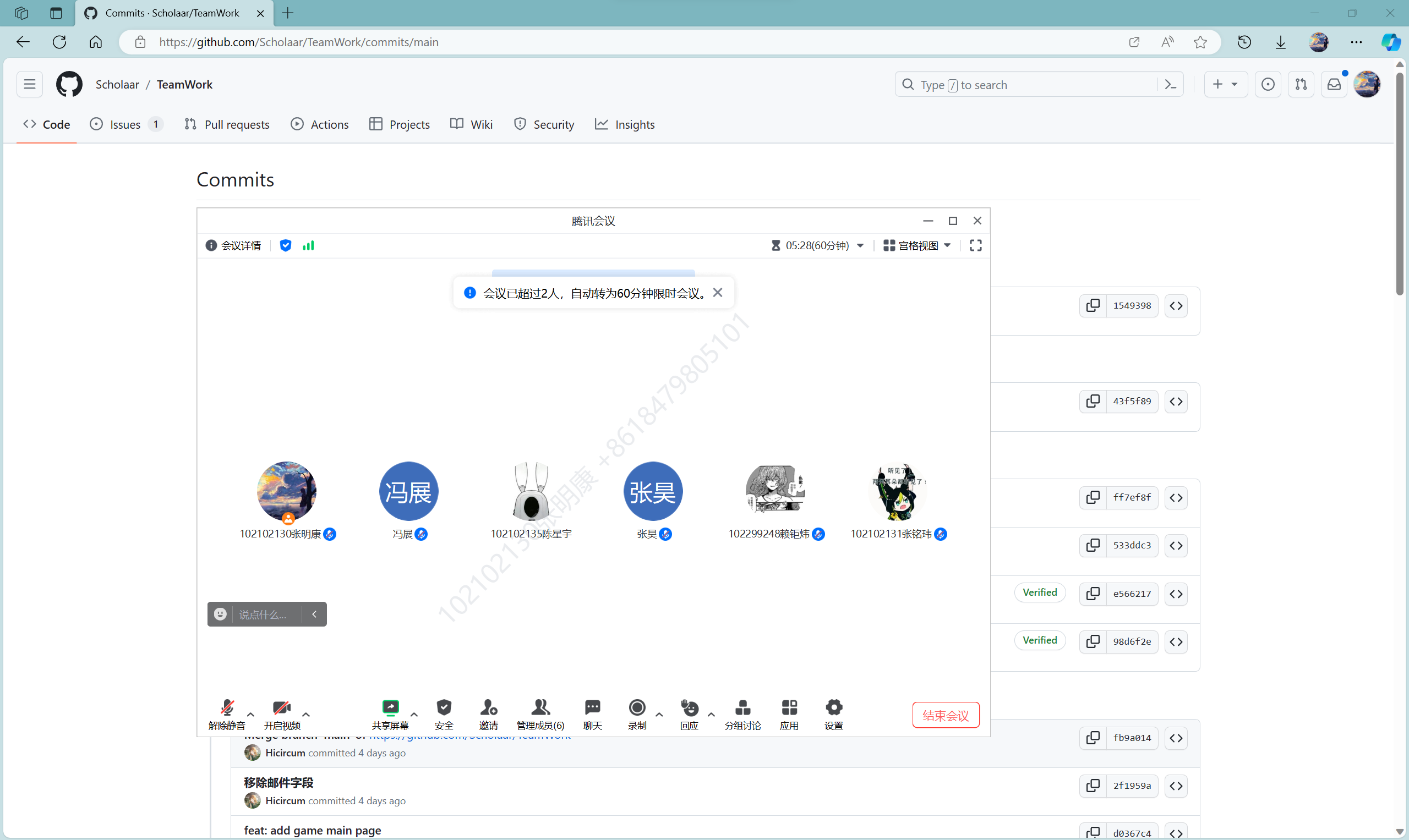
Task: Open feat: add game main page commit
Action: pos(313,831)
